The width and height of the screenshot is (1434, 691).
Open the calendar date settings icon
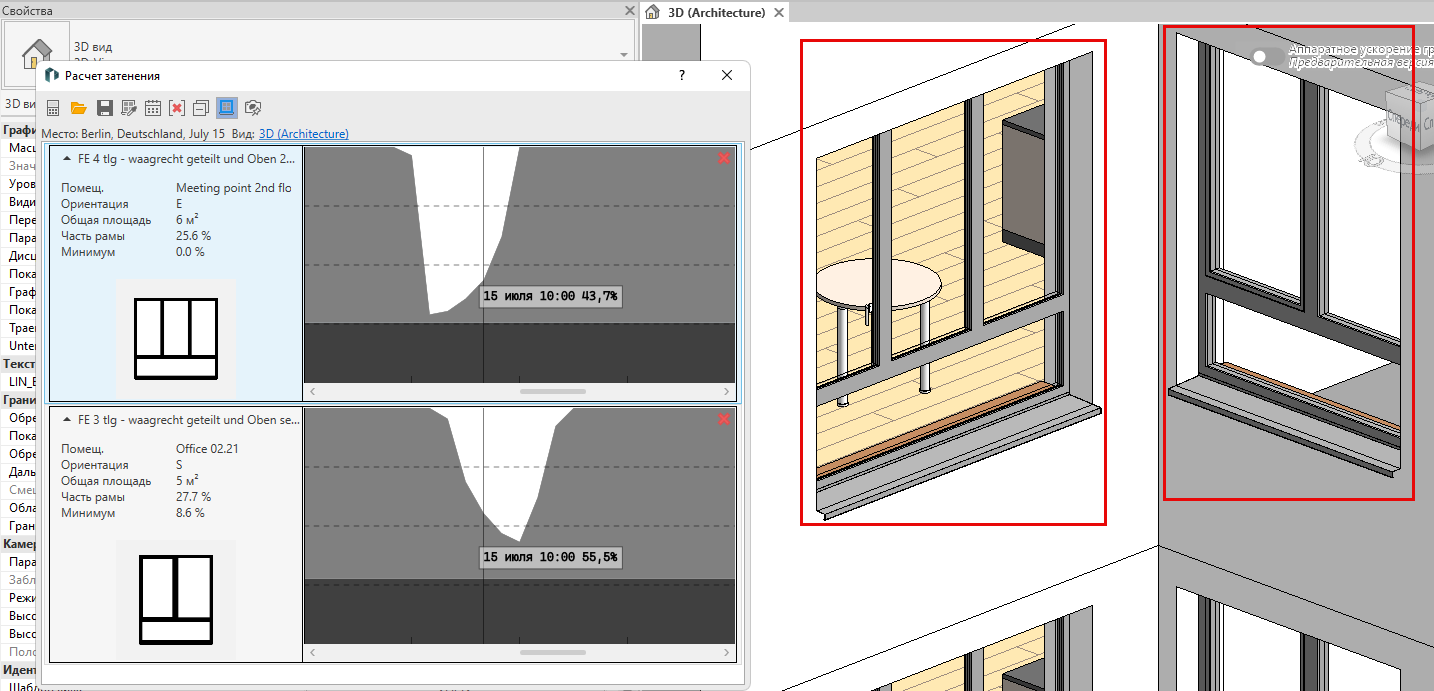click(153, 108)
